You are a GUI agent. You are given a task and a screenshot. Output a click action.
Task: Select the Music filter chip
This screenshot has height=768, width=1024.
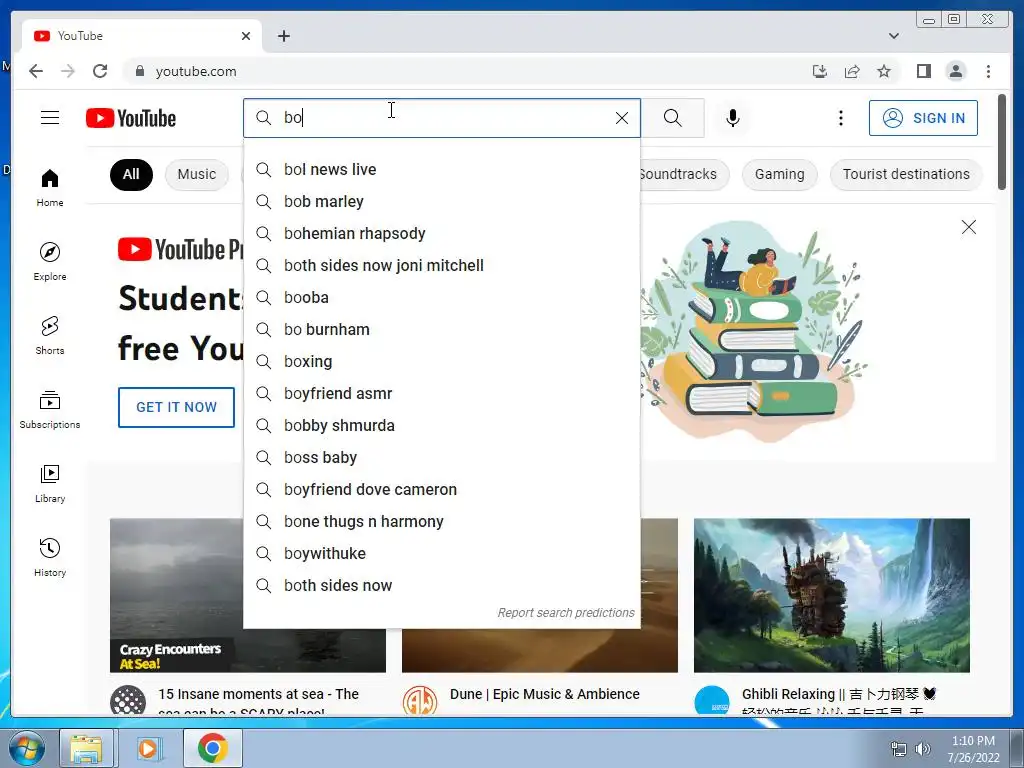click(197, 174)
